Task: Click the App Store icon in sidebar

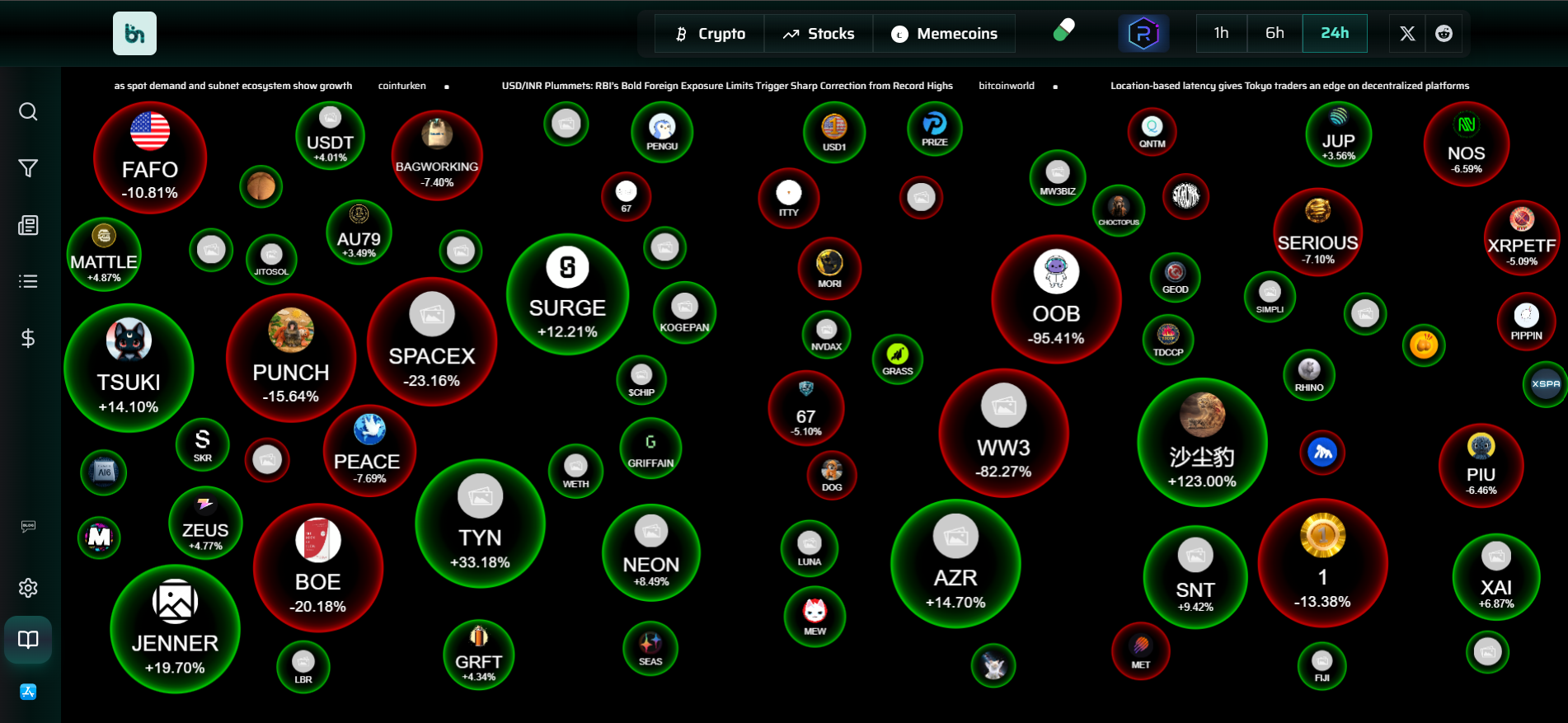Action: coord(28,692)
